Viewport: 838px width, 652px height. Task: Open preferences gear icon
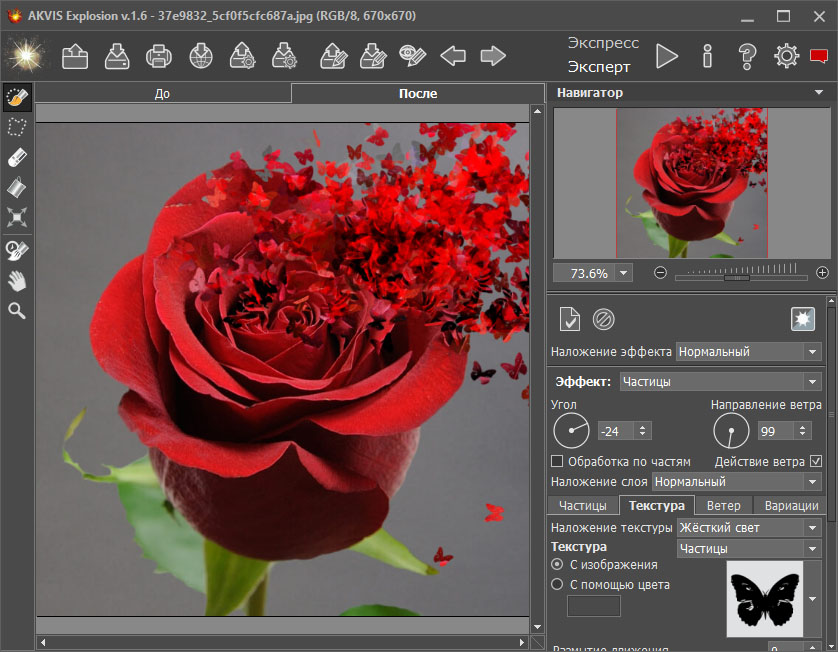pyautogui.click(x=786, y=56)
